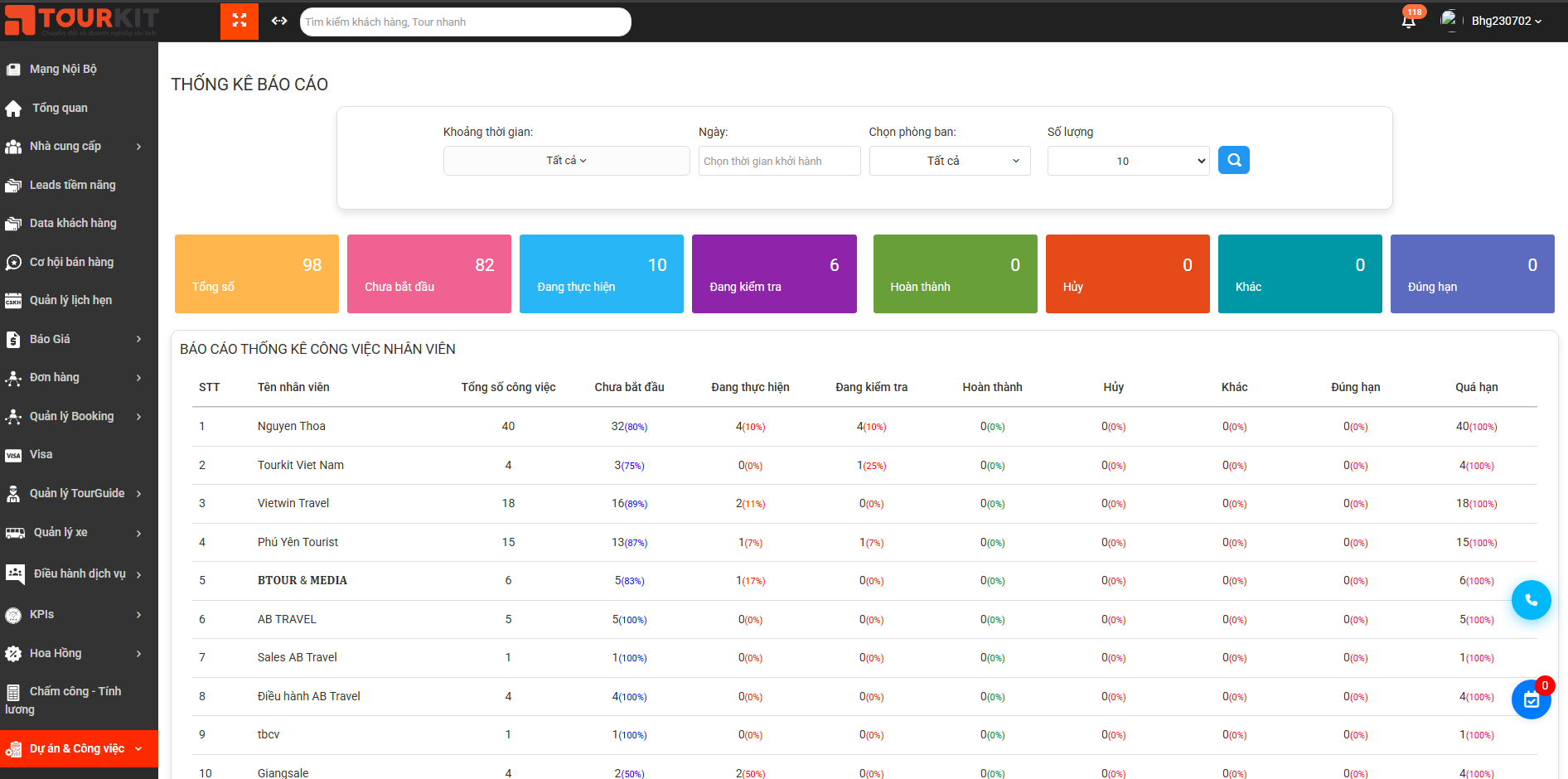Expand the Báo Giá chevron
The width and height of the screenshot is (1568, 779).
tap(138, 339)
